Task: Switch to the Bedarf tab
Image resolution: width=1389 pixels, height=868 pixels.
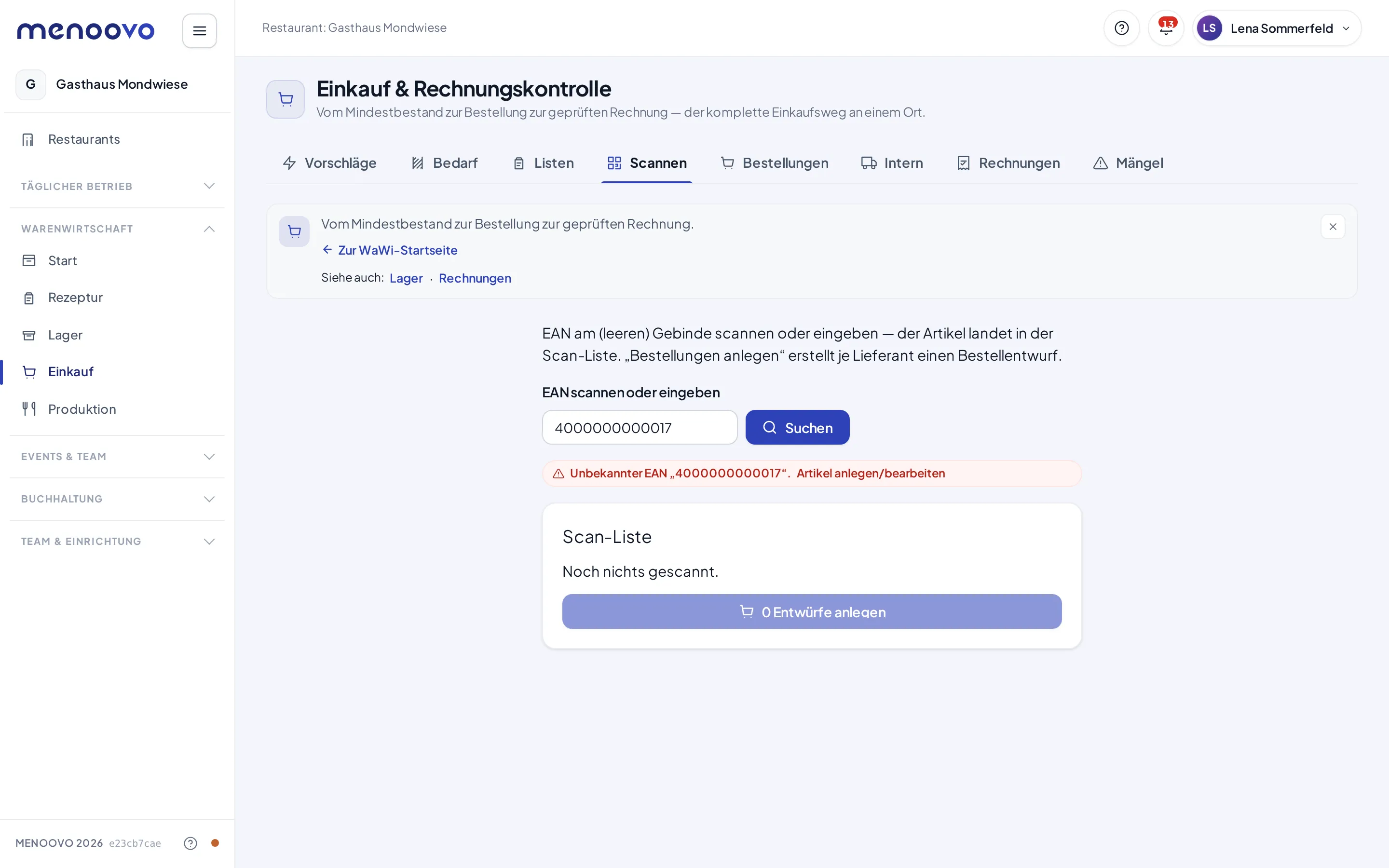Action: [444, 163]
